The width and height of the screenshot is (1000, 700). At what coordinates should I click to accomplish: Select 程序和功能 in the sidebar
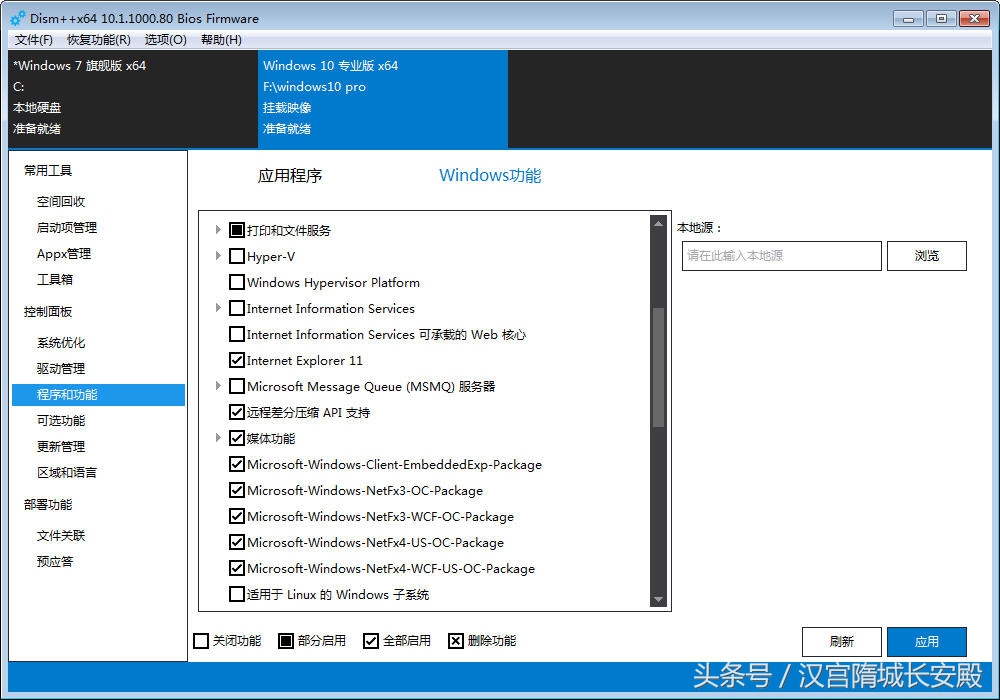(98, 395)
